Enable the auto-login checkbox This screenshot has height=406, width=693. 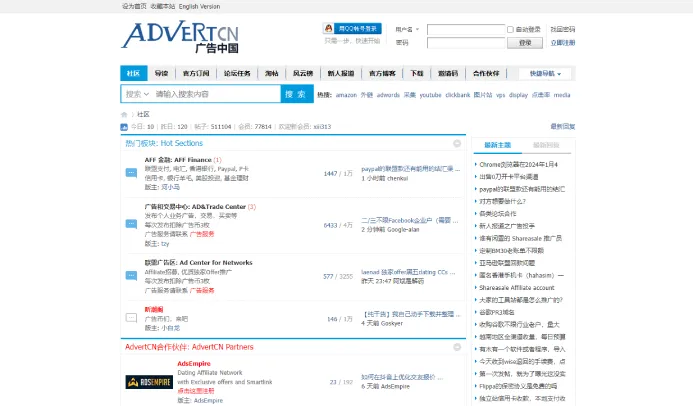[x=510, y=30]
